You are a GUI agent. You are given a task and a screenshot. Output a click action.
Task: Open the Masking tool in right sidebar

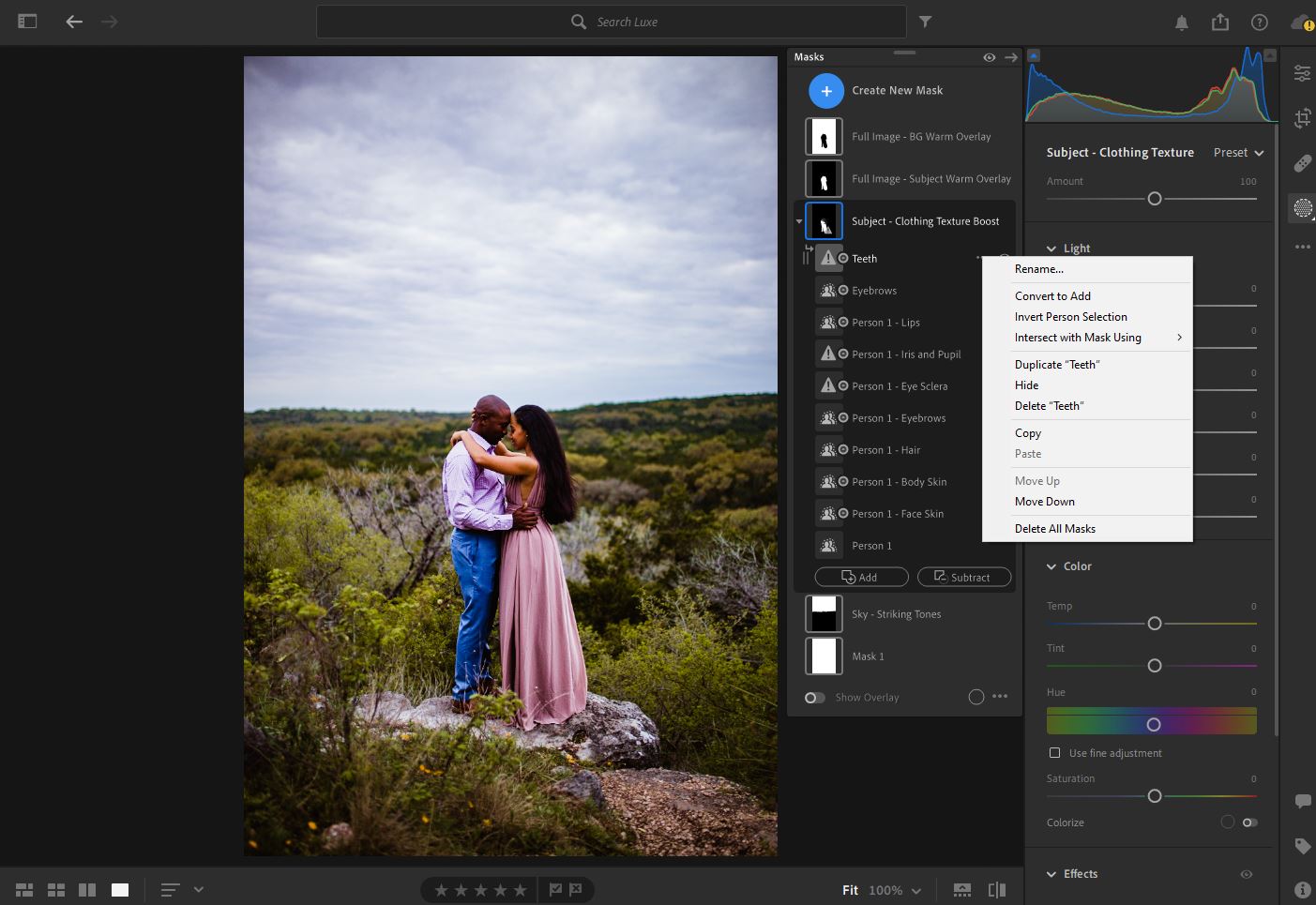pyautogui.click(x=1302, y=208)
